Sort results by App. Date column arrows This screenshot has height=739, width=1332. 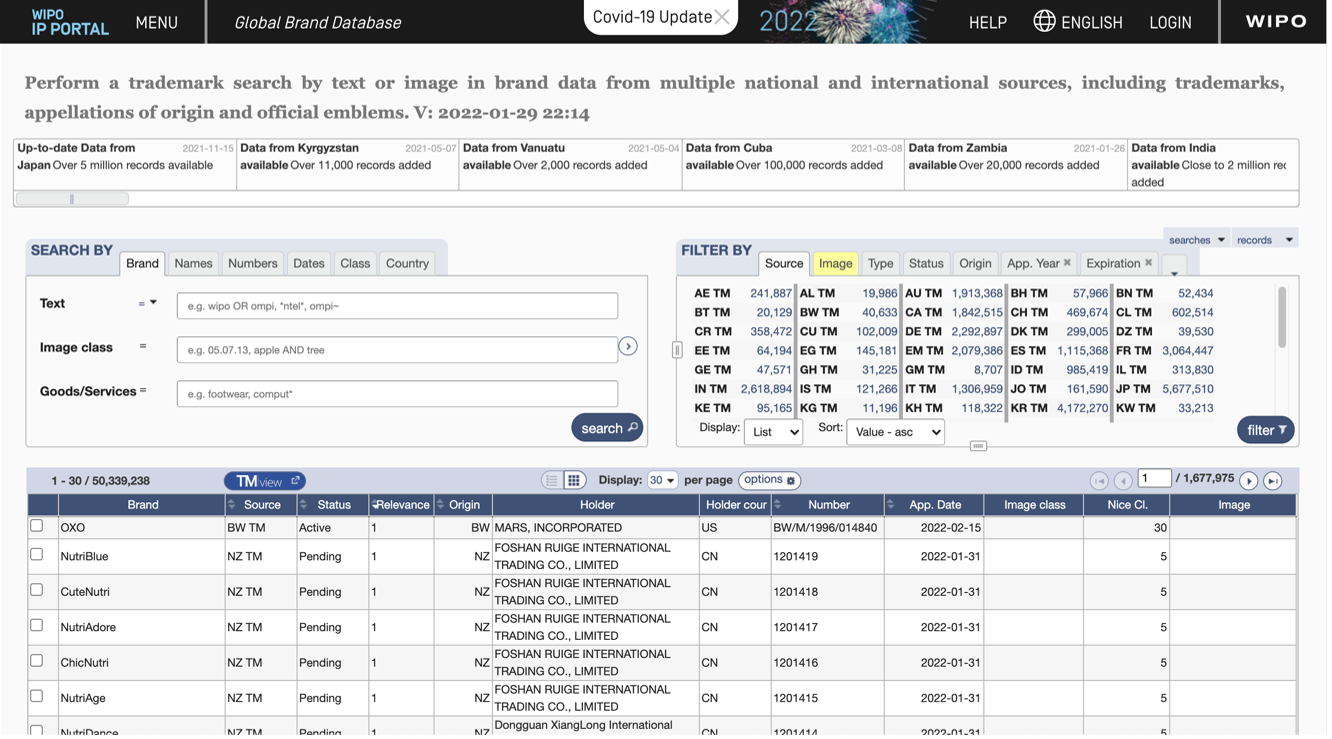click(x=892, y=506)
